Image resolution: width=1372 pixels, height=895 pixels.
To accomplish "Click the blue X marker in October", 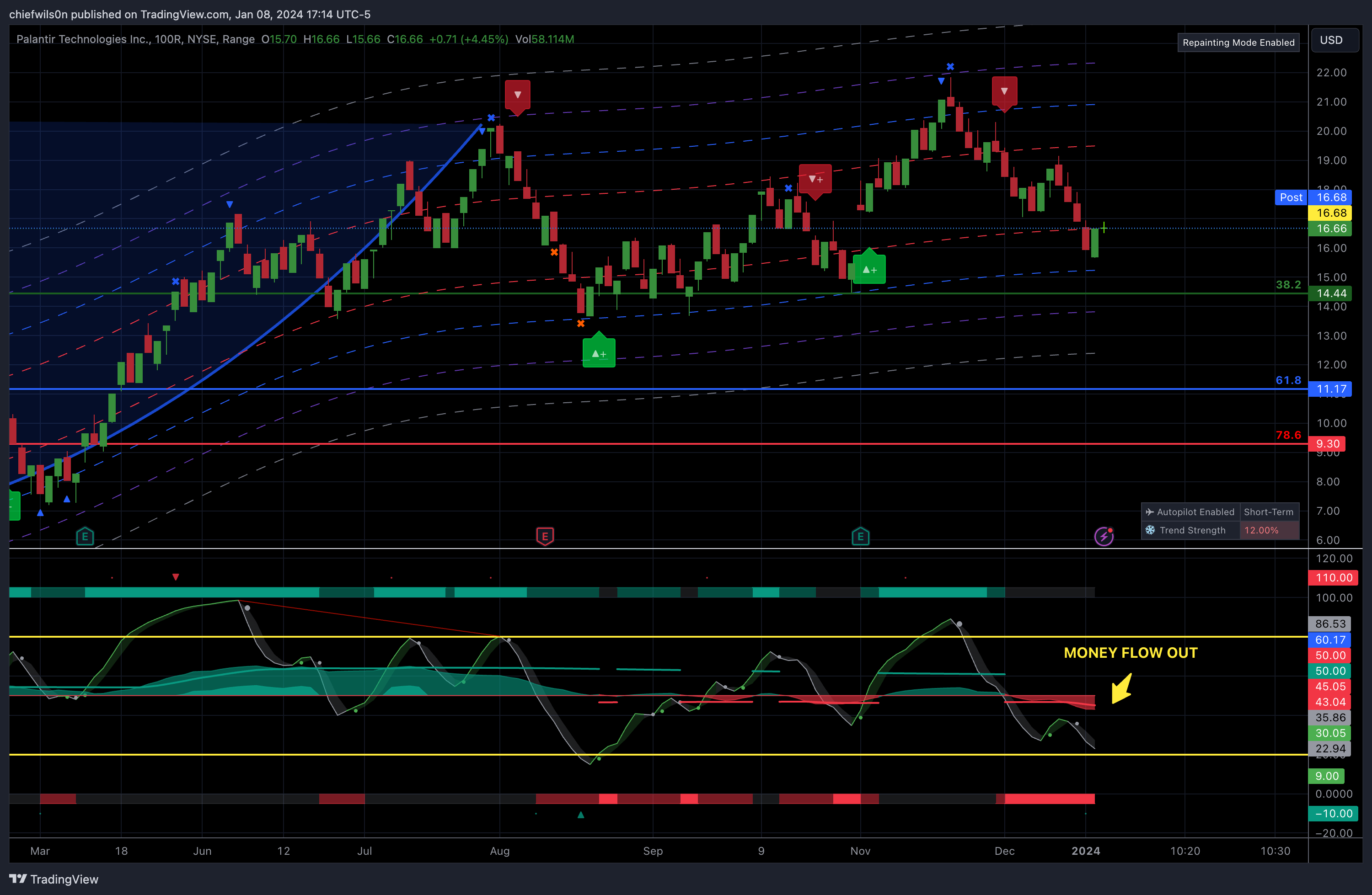I will 788,188.
